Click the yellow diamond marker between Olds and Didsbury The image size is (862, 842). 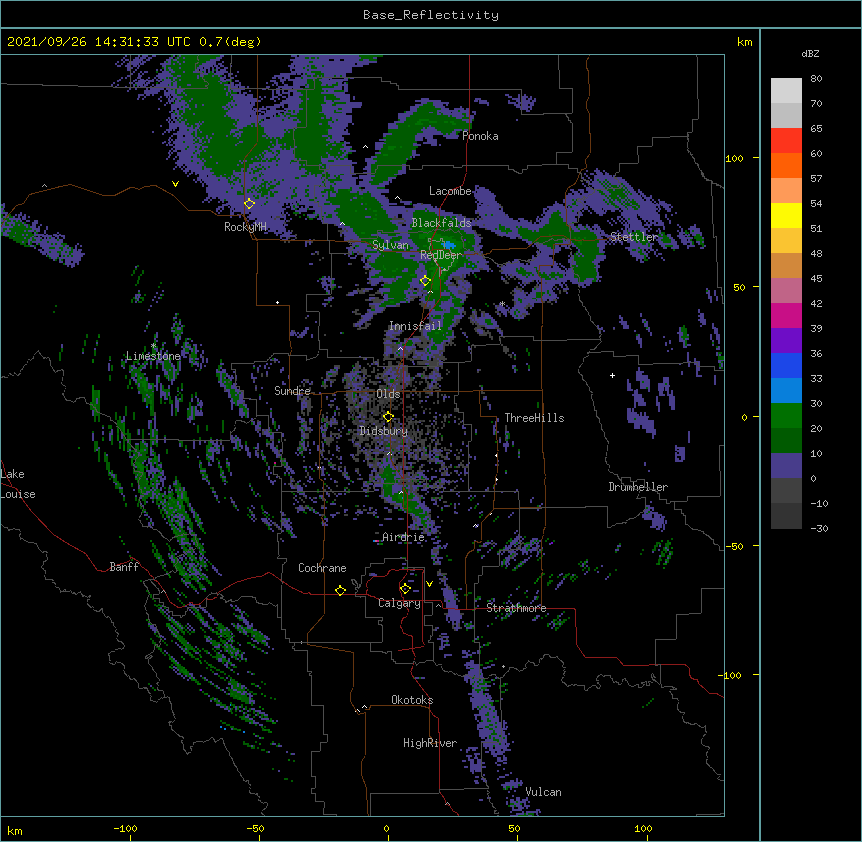coord(388,417)
